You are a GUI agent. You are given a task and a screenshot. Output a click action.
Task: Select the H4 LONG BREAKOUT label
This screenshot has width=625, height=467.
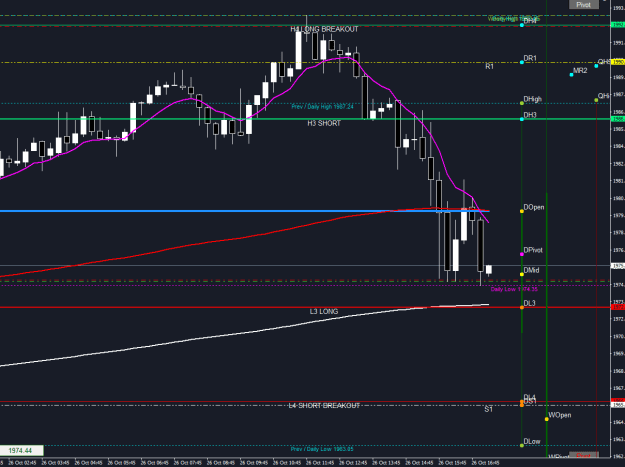[x=324, y=29]
